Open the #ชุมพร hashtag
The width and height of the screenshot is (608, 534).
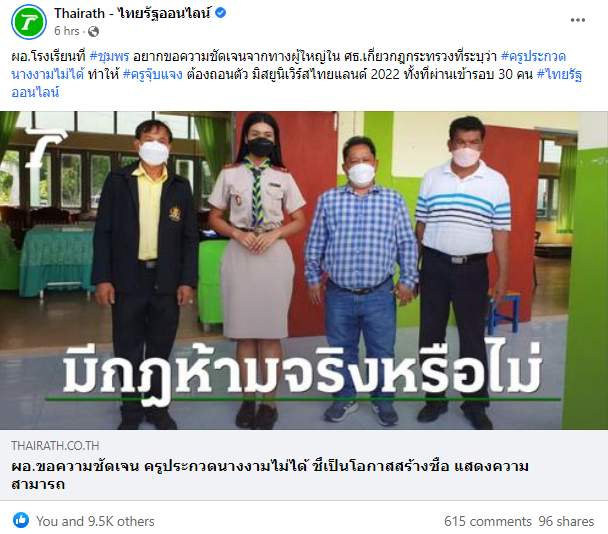[x=109, y=57]
